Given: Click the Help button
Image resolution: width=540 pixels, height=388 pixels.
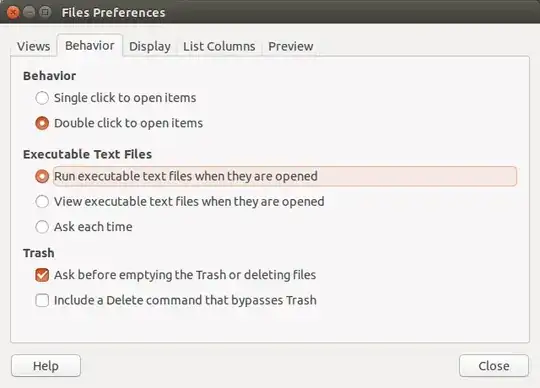Looking at the screenshot, I should click(x=46, y=366).
